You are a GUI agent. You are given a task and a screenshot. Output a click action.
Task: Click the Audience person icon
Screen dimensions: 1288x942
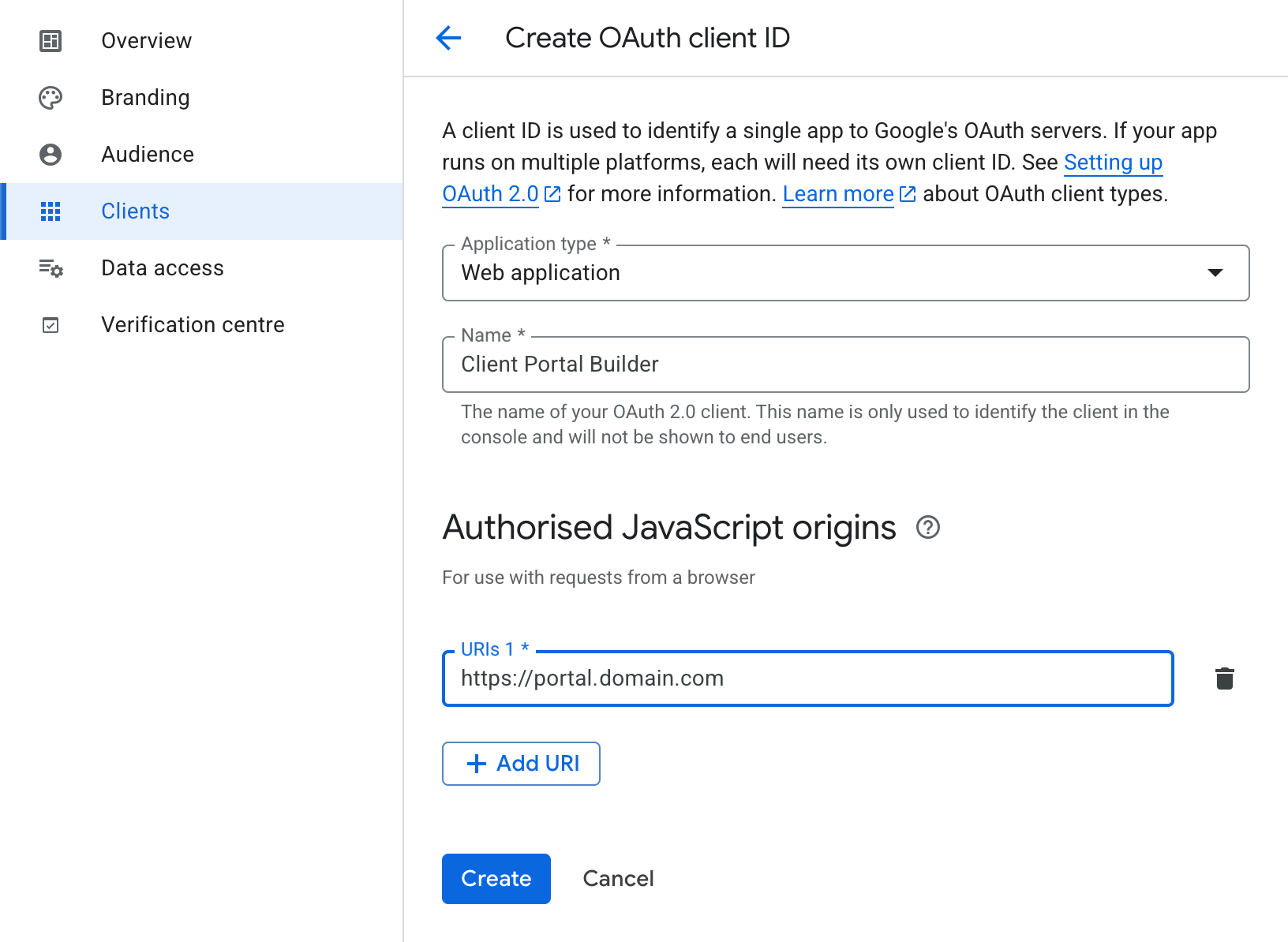point(51,155)
